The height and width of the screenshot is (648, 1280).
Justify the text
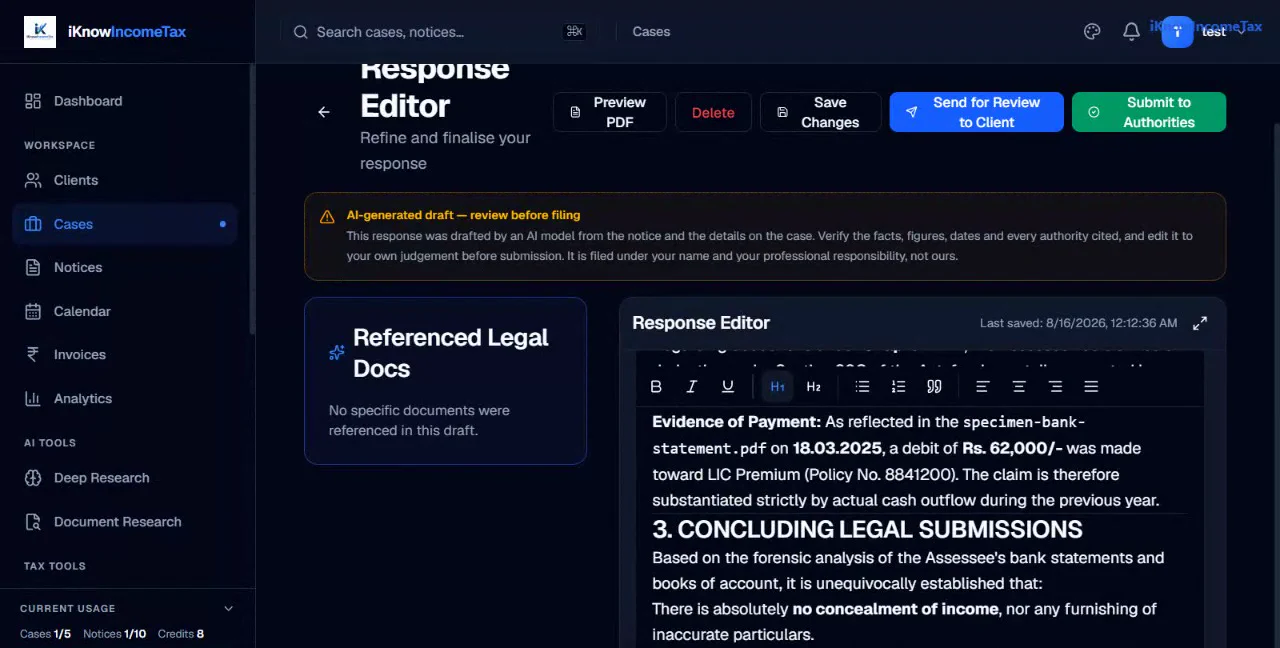click(x=1091, y=386)
